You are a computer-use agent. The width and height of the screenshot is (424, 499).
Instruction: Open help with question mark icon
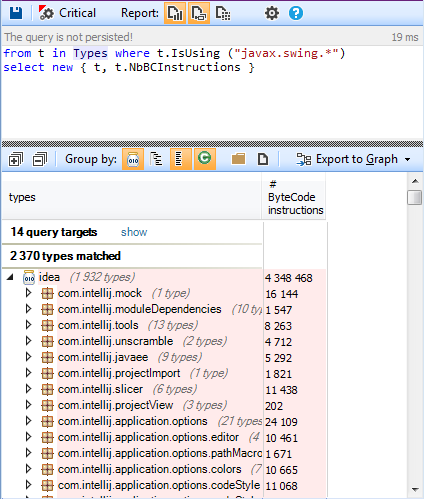click(x=296, y=13)
